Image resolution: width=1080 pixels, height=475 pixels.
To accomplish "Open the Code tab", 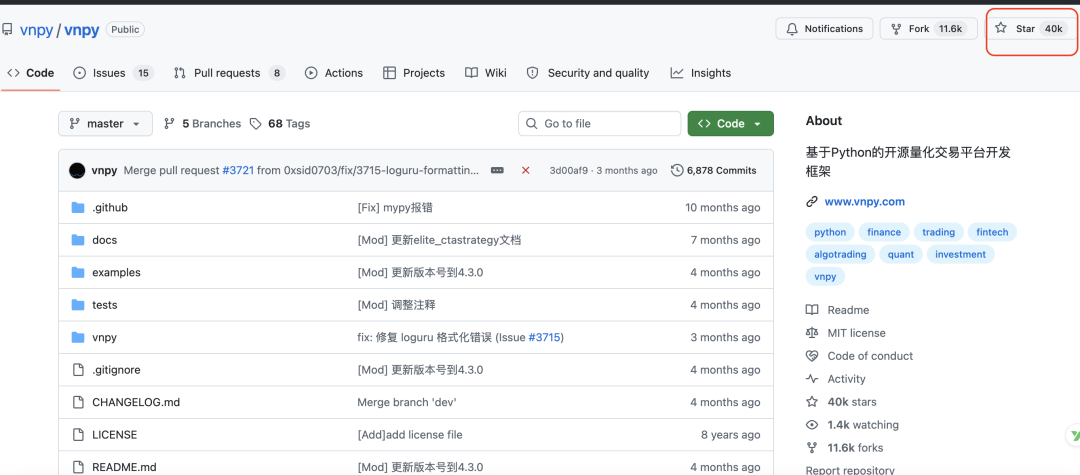I will (31, 73).
